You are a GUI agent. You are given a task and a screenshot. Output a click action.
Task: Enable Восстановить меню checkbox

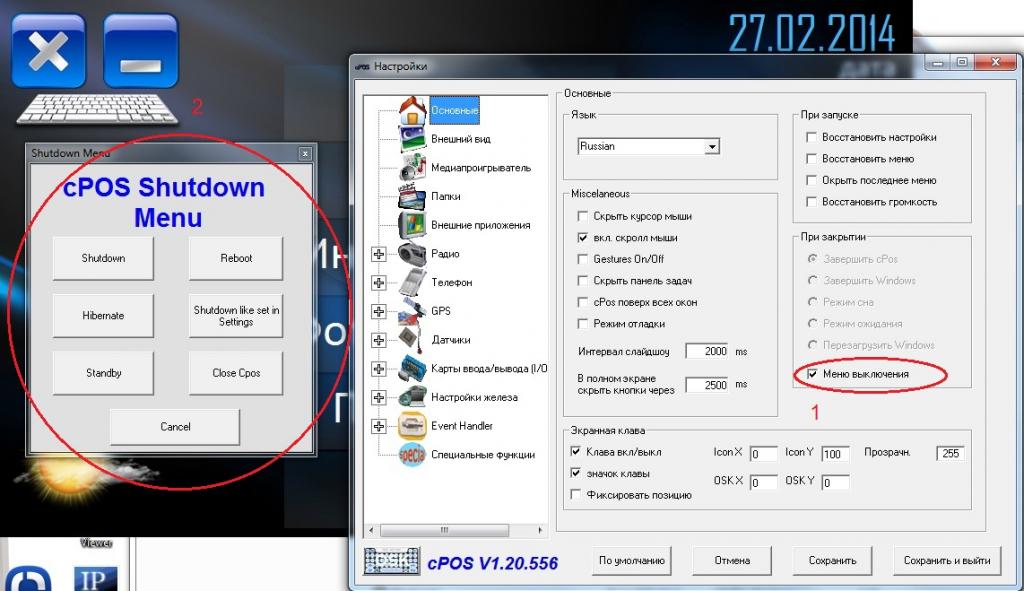click(812, 159)
